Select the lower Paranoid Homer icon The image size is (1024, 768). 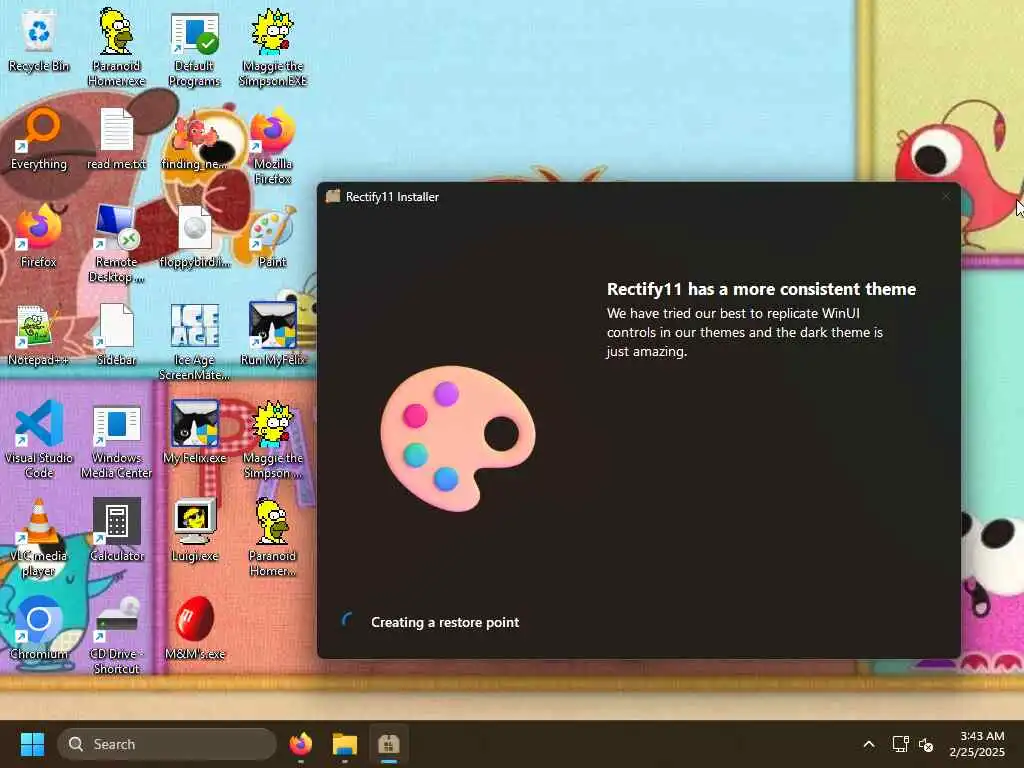tap(273, 538)
